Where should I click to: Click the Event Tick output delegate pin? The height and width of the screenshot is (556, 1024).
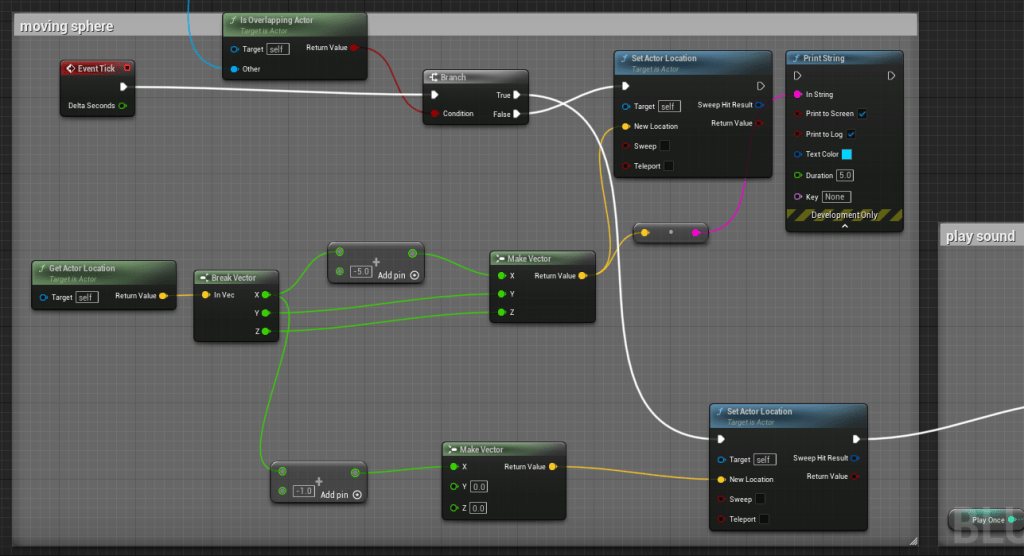click(x=127, y=68)
